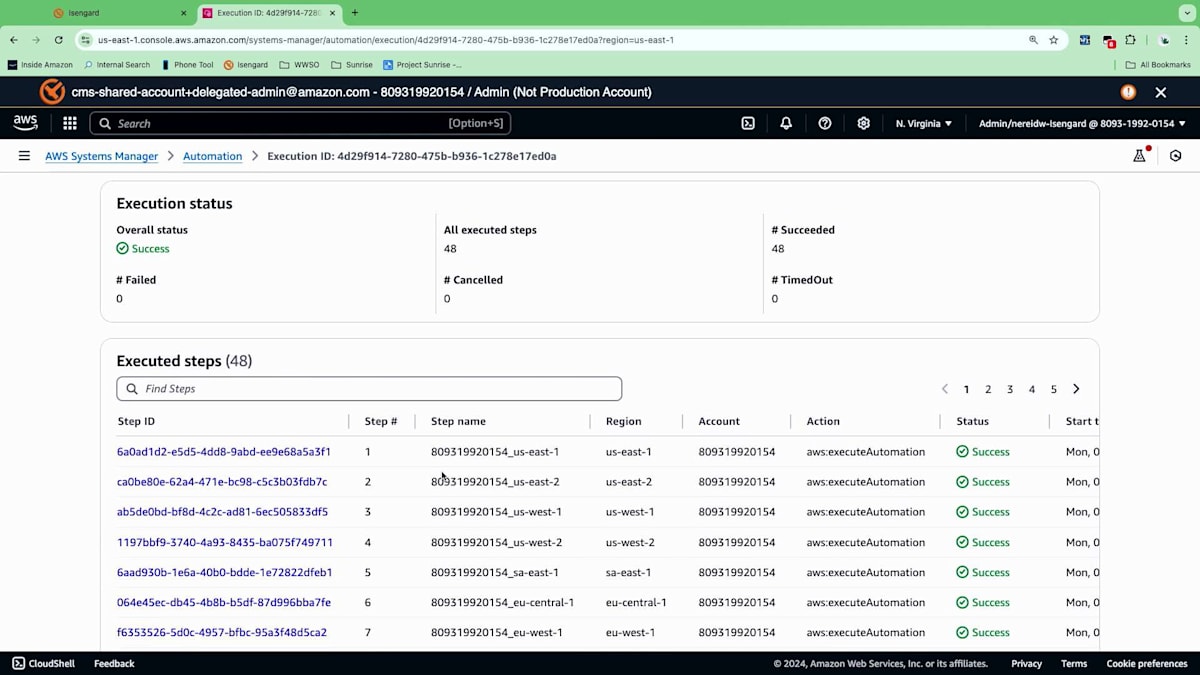Open browser extensions puzzle icon
Viewport: 1200px width, 675px height.
coord(1131,40)
